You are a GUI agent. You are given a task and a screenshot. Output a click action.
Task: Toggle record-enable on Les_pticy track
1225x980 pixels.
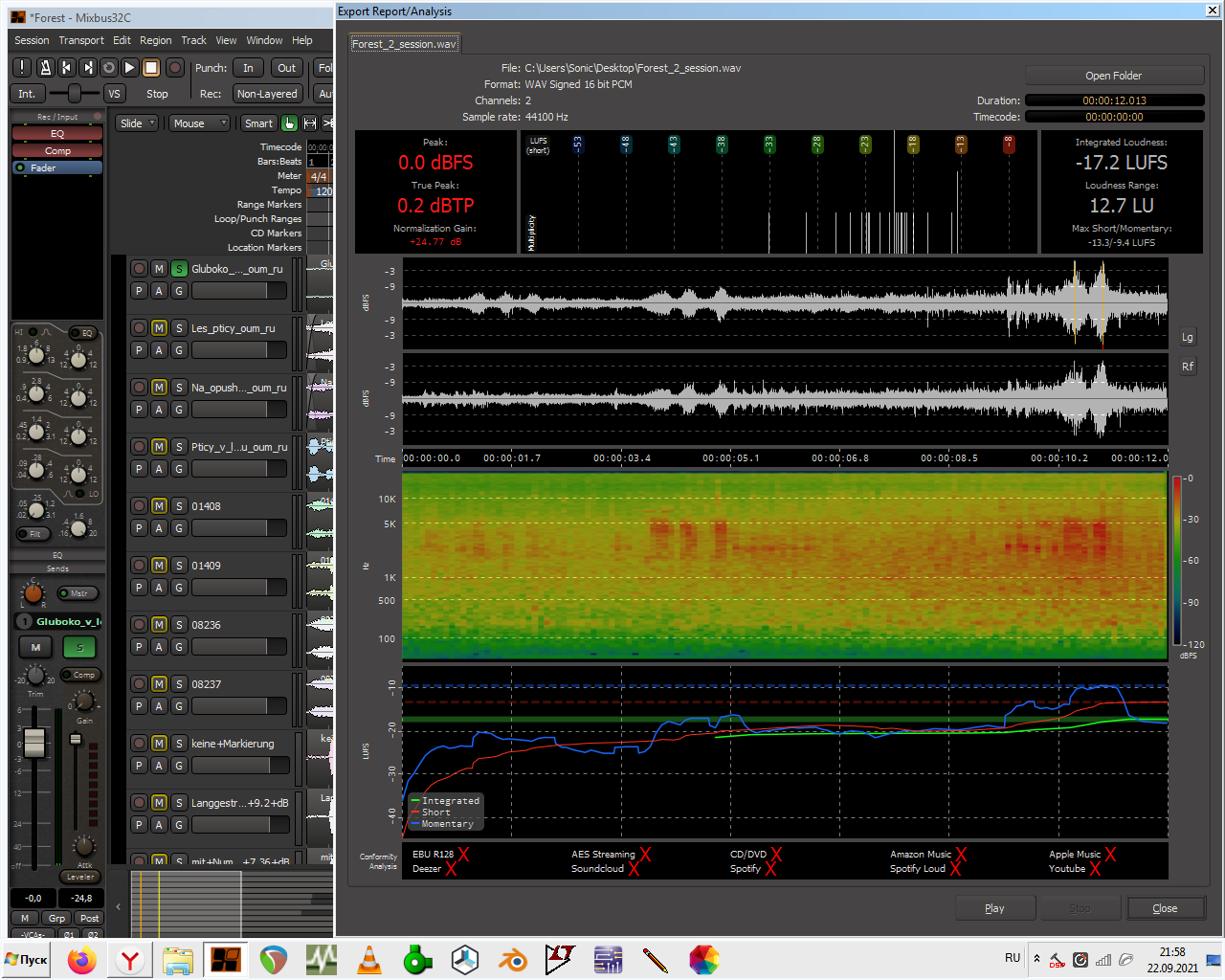[x=139, y=328]
